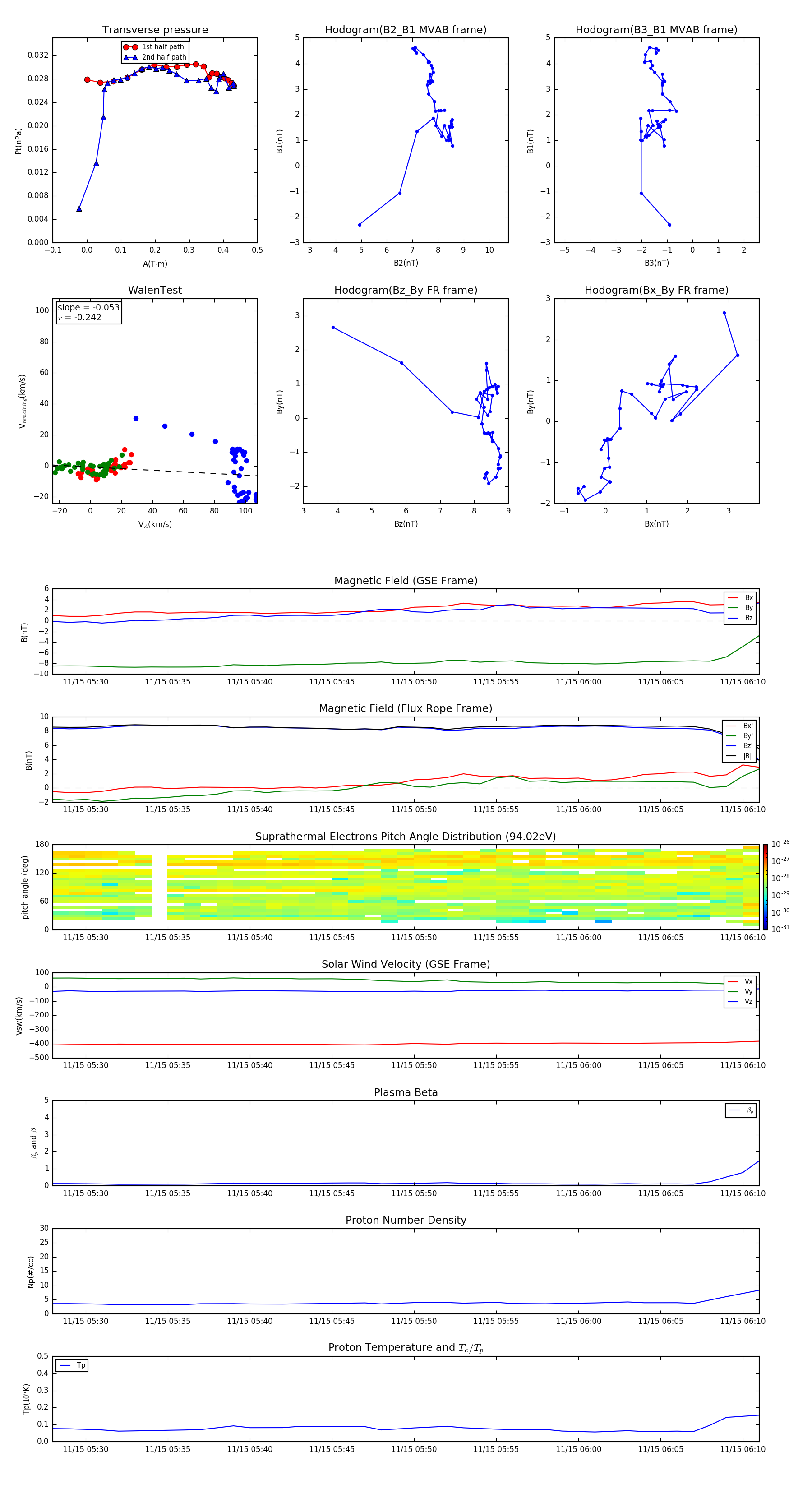
Task: Click the 'r = -0.242' annotation
Action: [80, 317]
